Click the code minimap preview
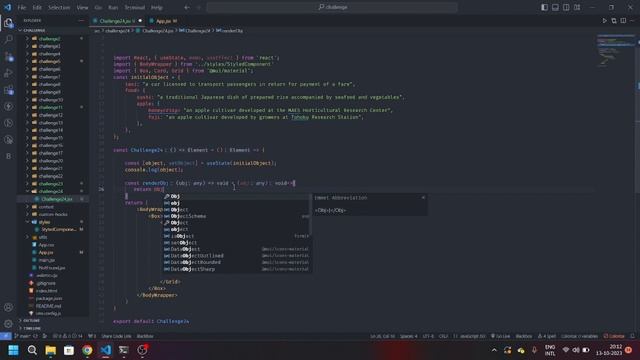The height and width of the screenshot is (360, 640). (x=616, y=50)
